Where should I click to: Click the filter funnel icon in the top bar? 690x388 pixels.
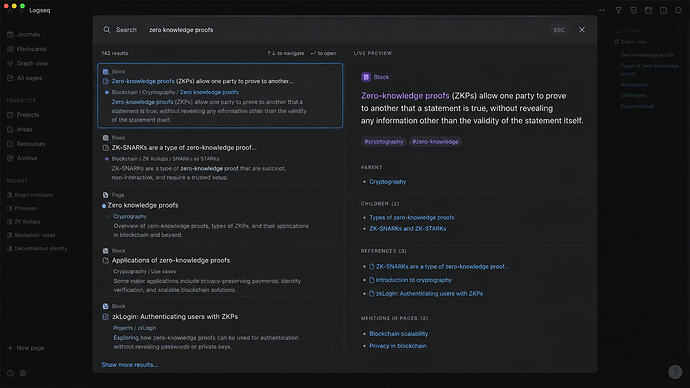pos(618,10)
